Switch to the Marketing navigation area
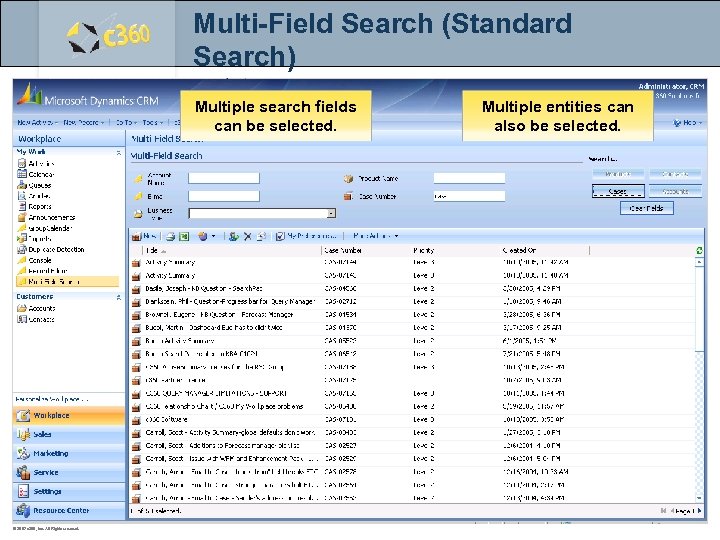Viewport: 720px width, 540px height. pyautogui.click(x=69, y=453)
